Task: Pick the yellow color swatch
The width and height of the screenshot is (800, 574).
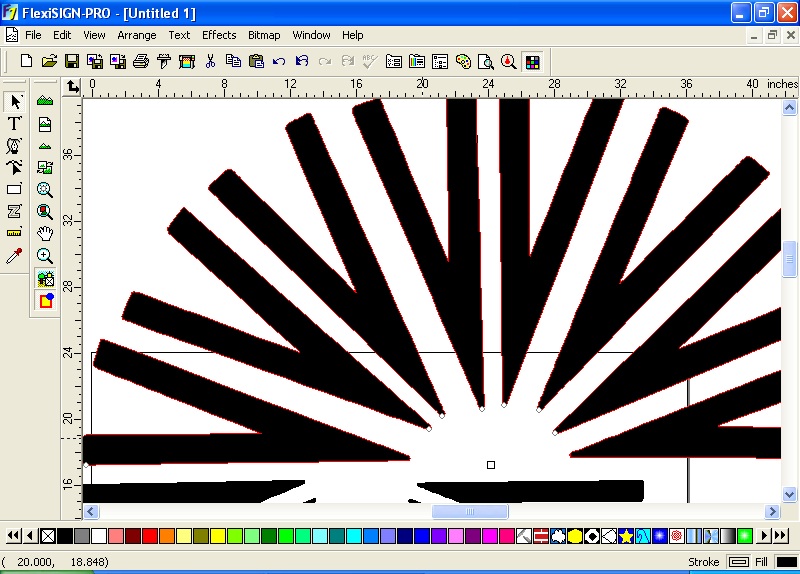Action: [x=218, y=536]
